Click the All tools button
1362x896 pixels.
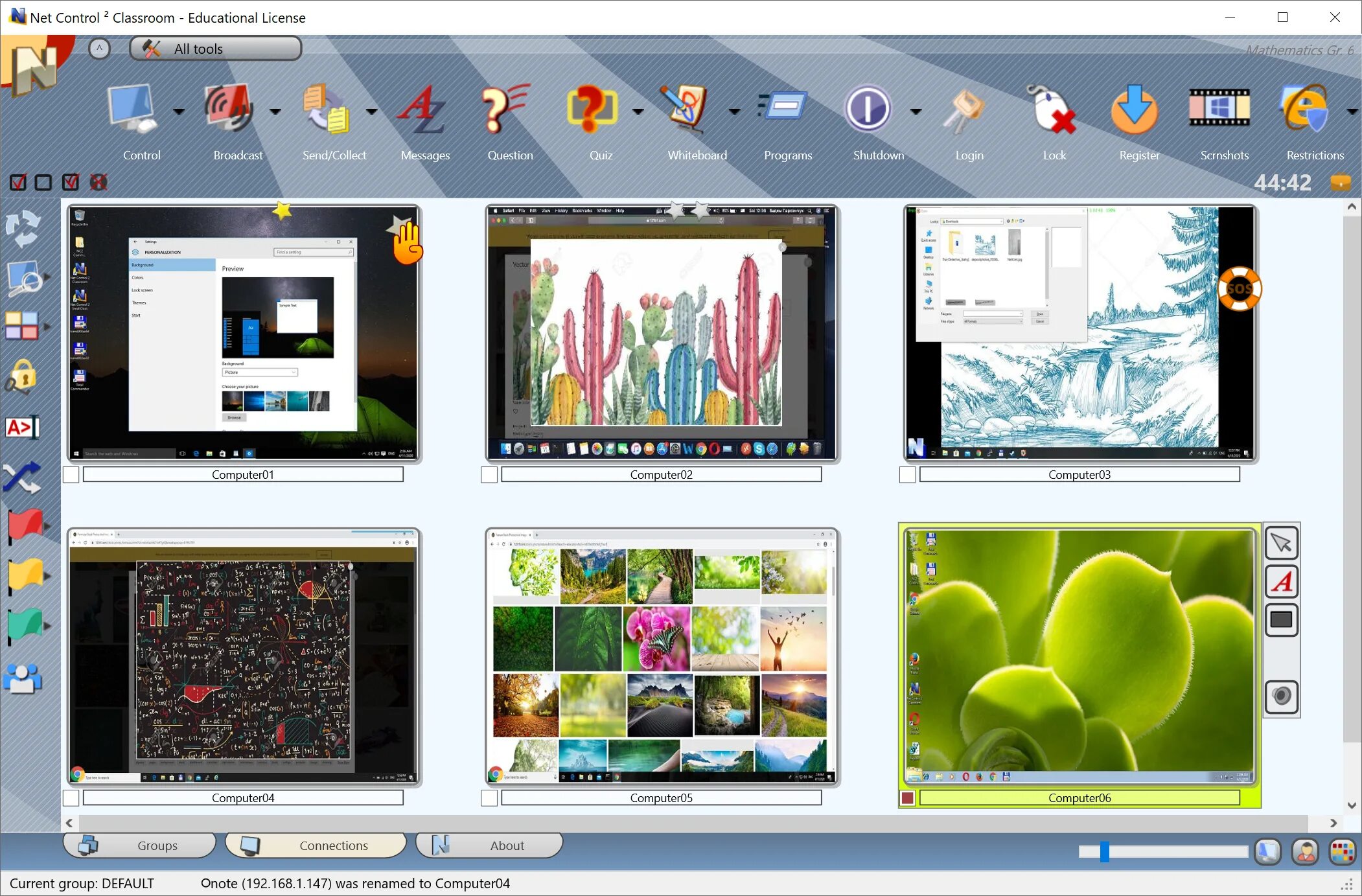coord(216,49)
